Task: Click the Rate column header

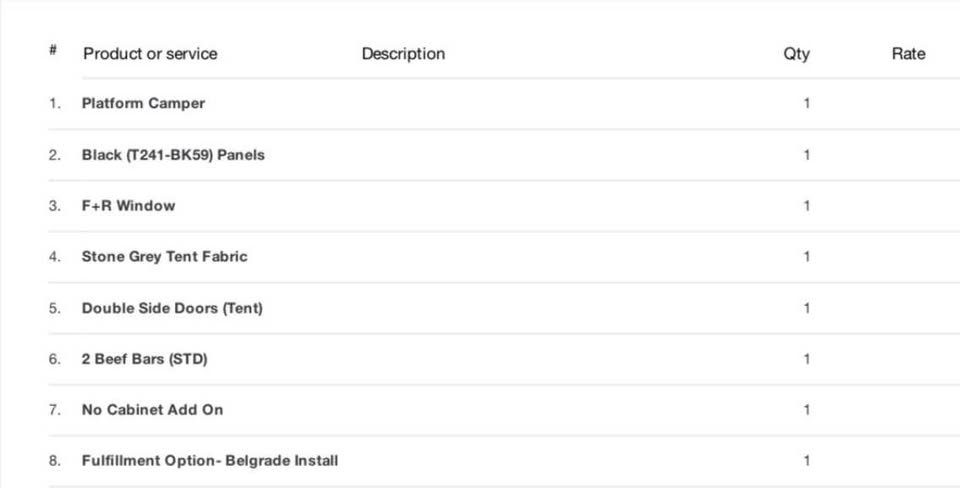Action: (x=909, y=54)
